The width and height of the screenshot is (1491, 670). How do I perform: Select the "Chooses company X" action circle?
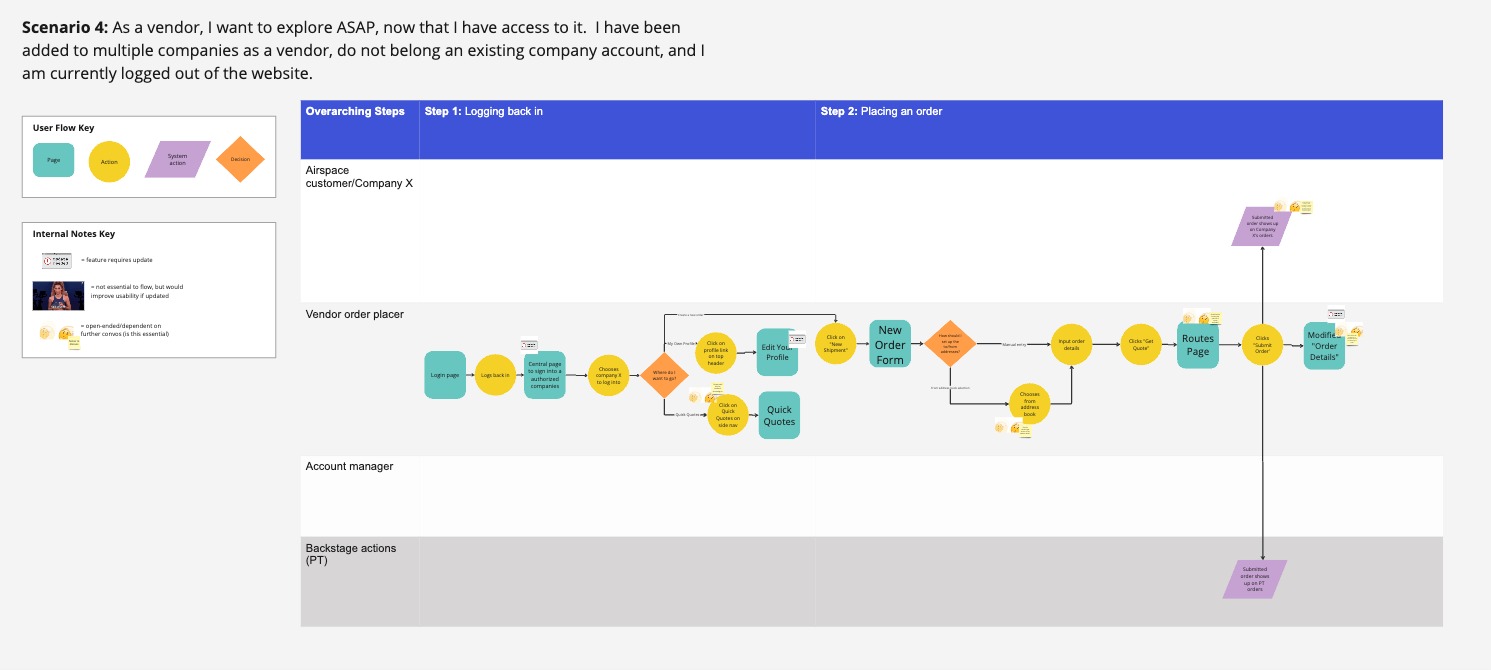point(609,375)
